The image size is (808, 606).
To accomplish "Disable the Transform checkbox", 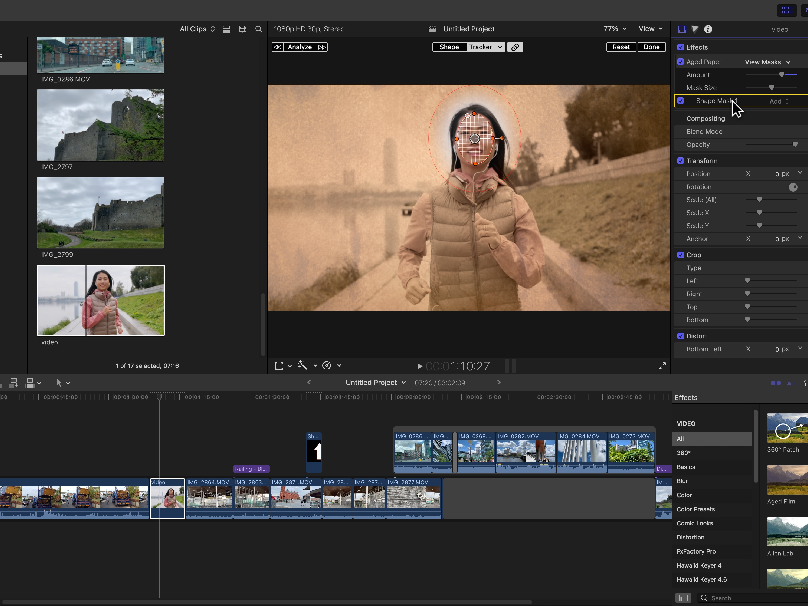I will pos(681,161).
